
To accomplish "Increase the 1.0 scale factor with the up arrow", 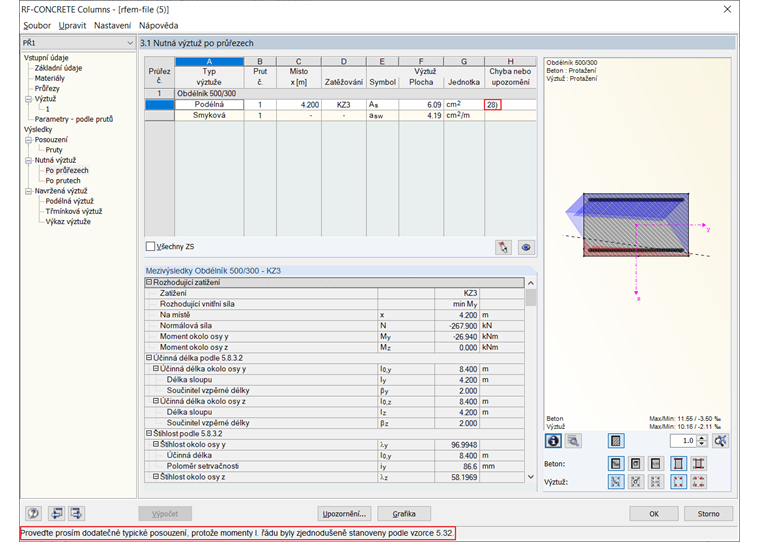I will pyautogui.click(x=702, y=438).
